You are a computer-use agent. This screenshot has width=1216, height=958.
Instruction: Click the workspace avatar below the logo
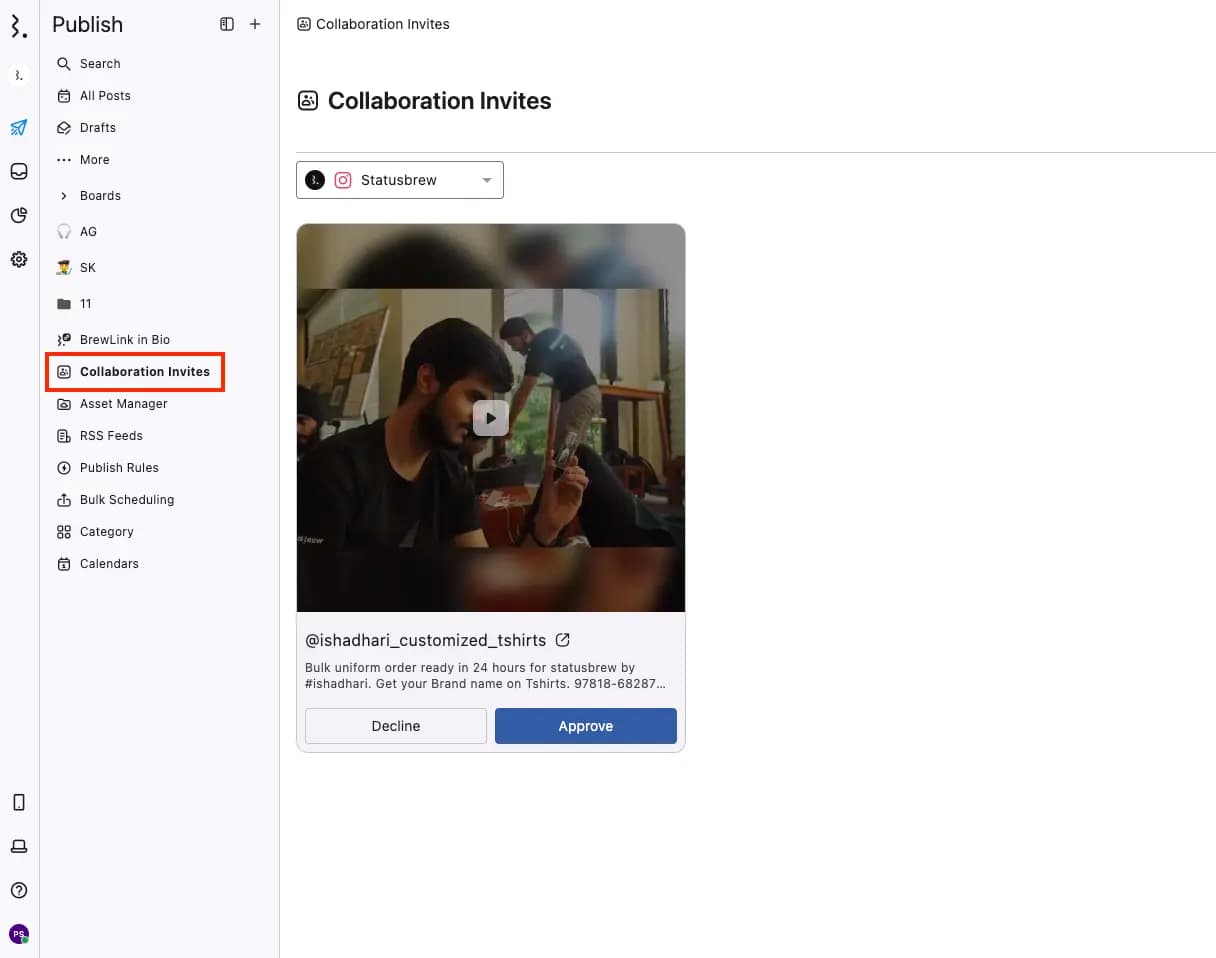point(19,75)
